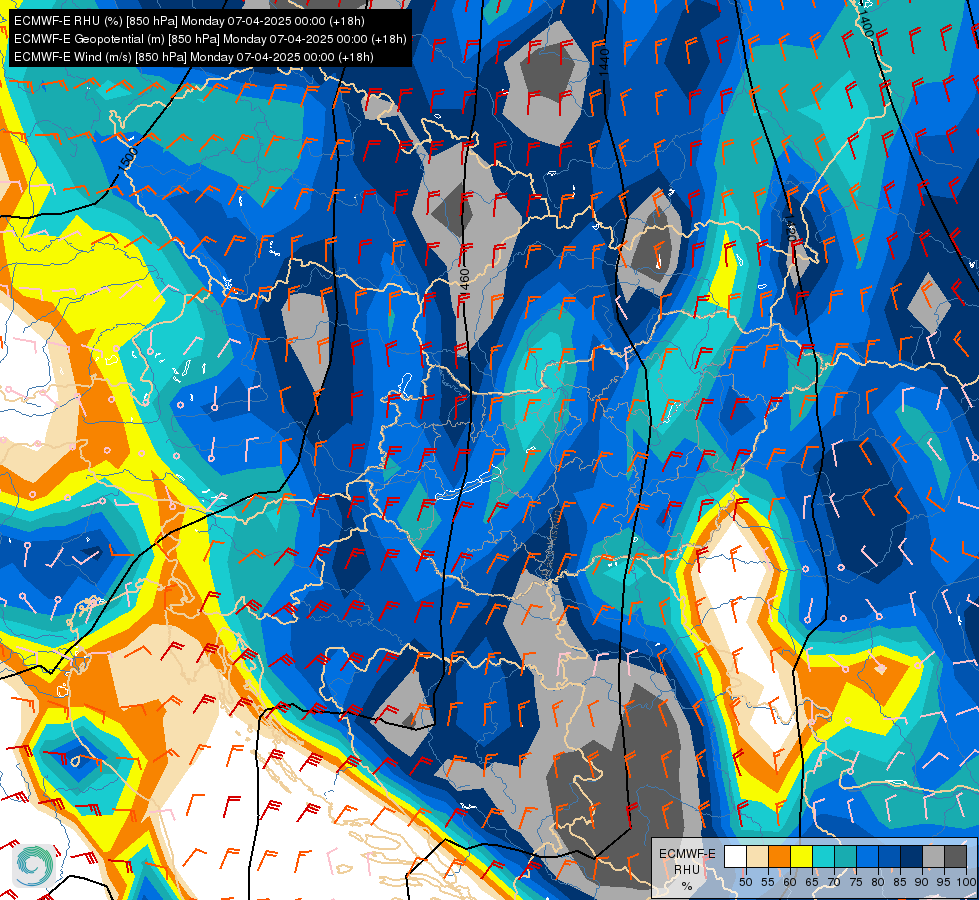Viewport: 979px width, 900px height.
Task: Click the legend label 85
Action: pos(900,882)
